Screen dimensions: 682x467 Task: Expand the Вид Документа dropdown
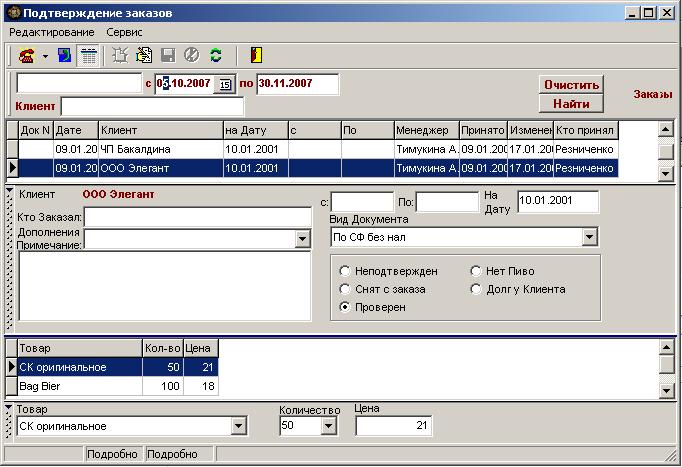coord(590,237)
